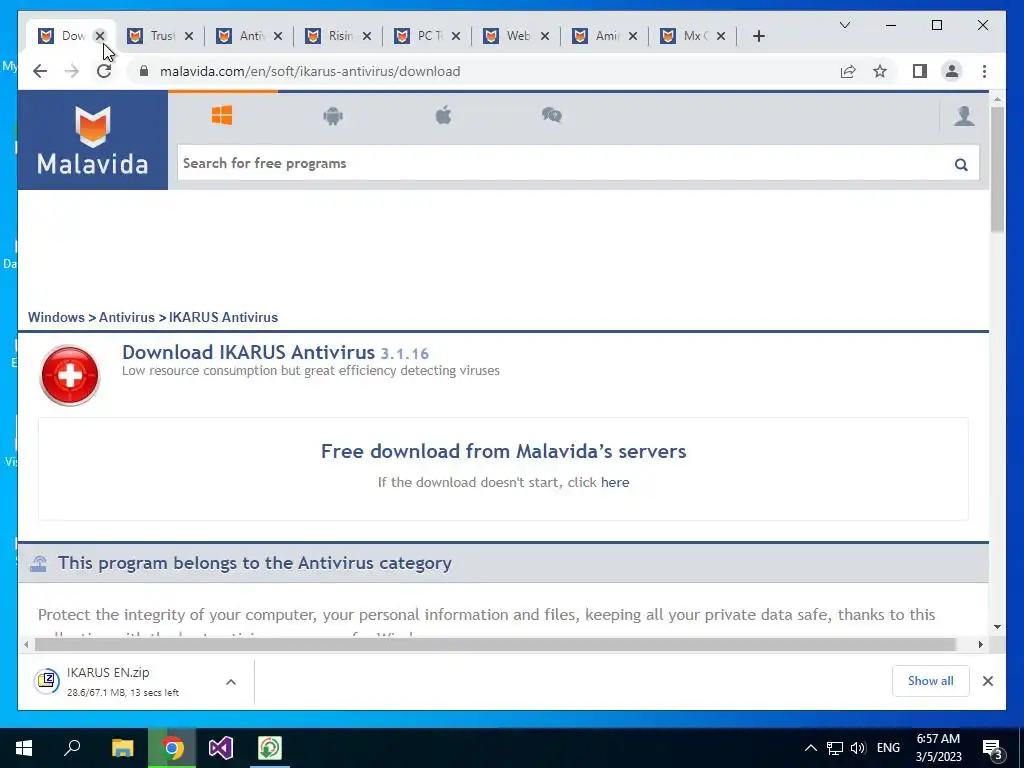
Task: Click the Antivirus breadcrumb link
Action: point(127,317)
